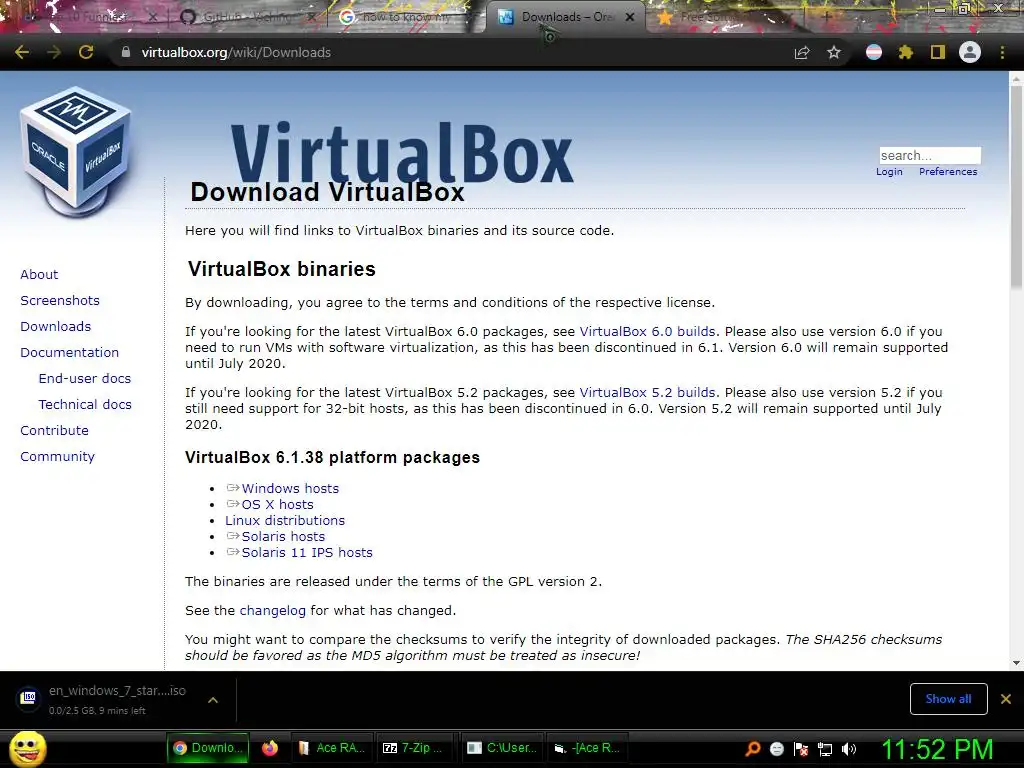Open the Screenshots sidebar link
The image size is (1024, 768).
[x=60, y=300]
